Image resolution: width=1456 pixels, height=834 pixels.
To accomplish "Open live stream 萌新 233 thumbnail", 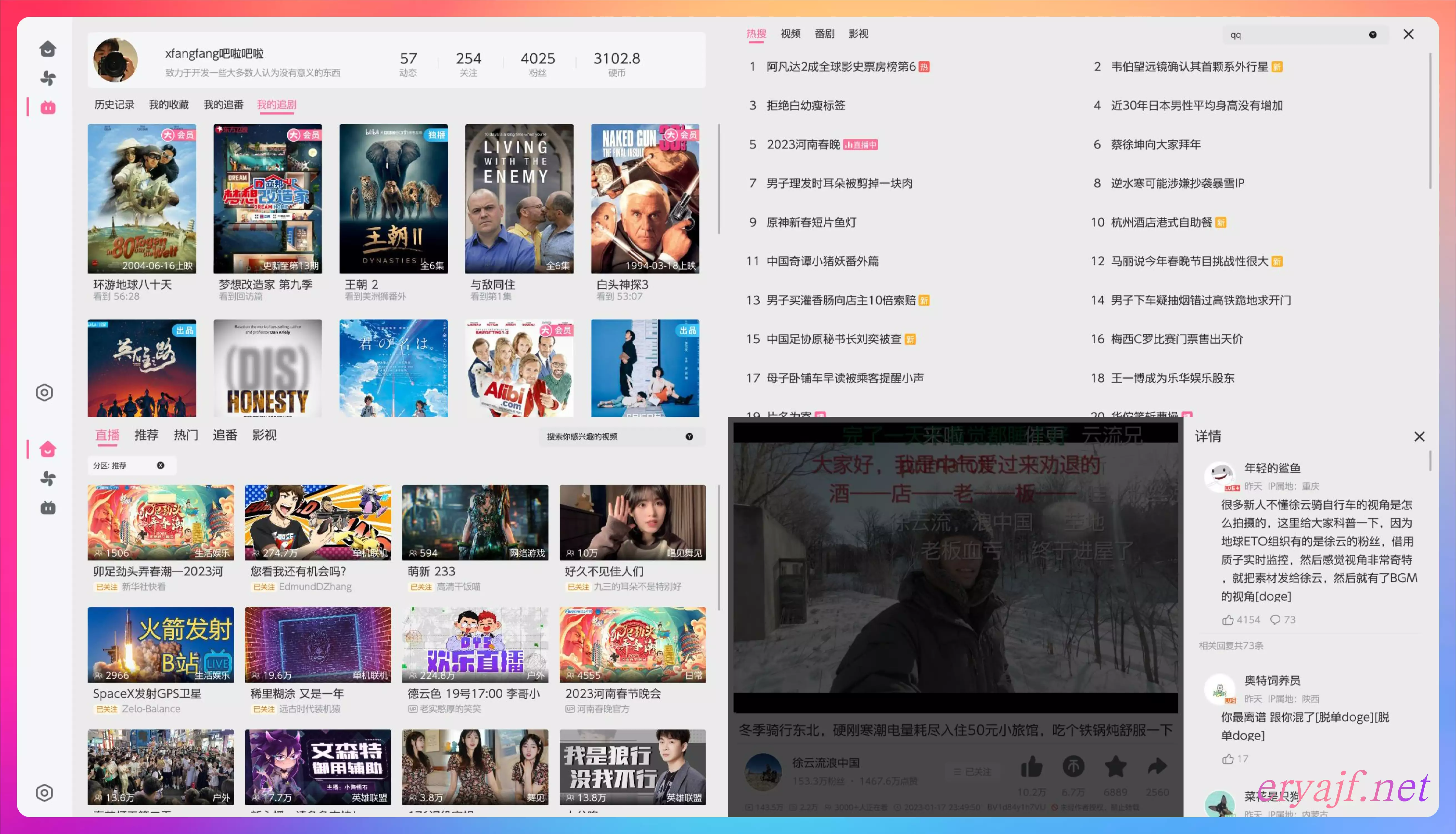I will click(x=475, y=522).
